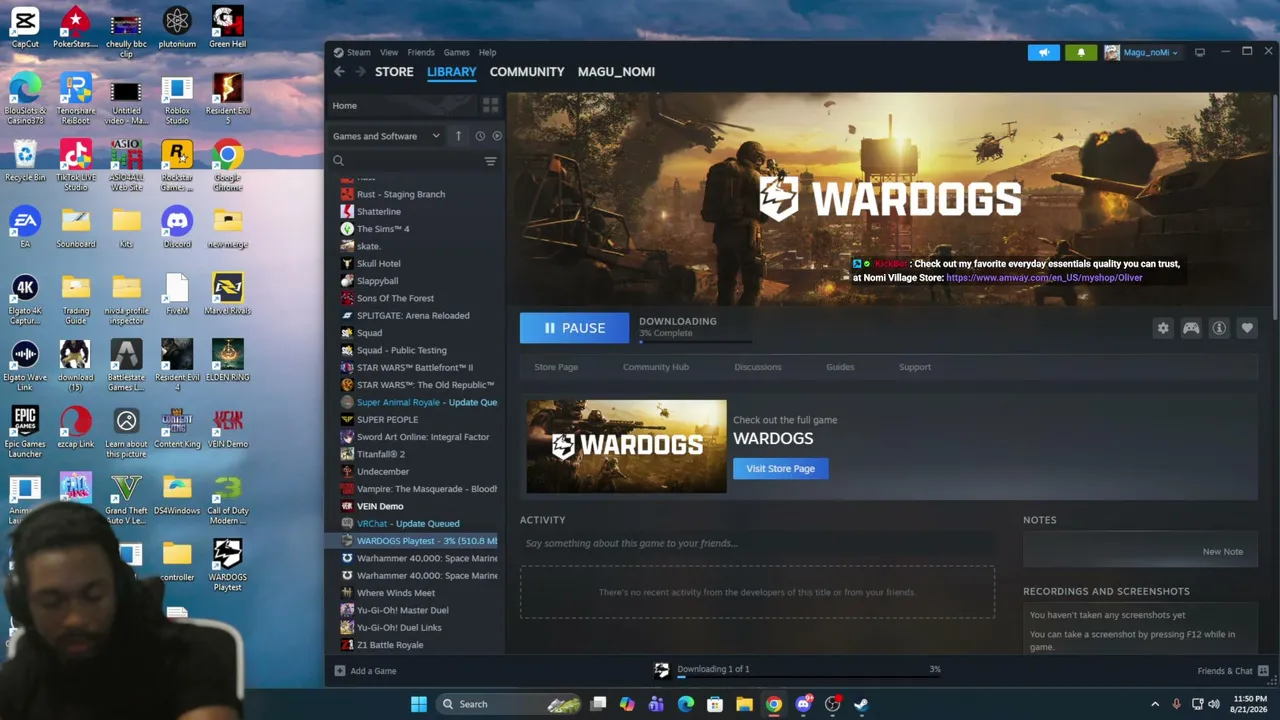Show game info icon

1219,328
